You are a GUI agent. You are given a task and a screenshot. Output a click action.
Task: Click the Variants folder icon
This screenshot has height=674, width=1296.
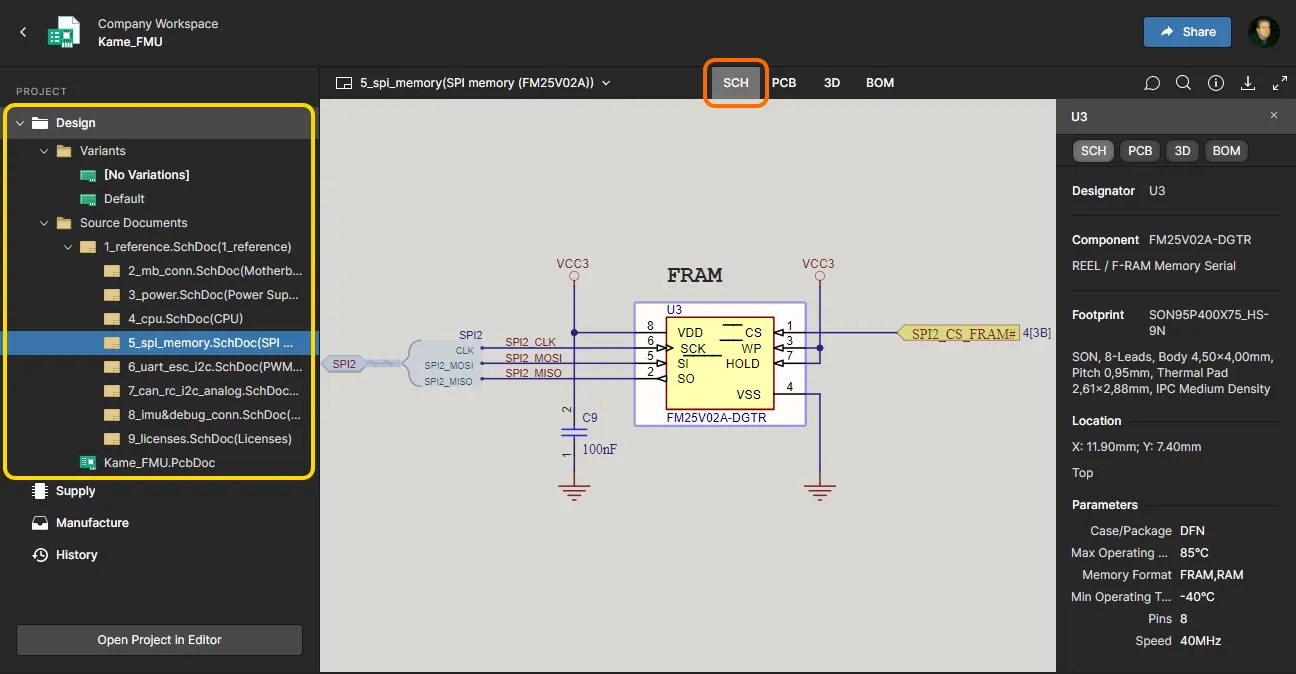(x=64, y=151)
